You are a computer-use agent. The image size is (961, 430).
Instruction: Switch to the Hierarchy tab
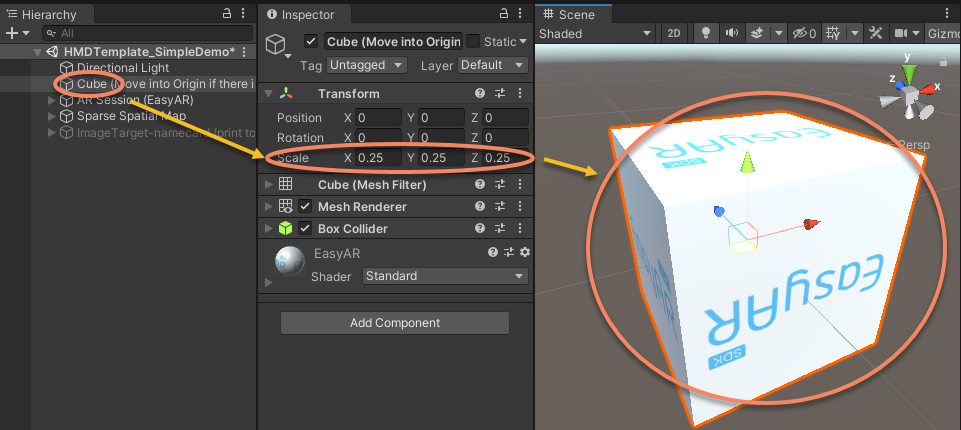(48, 14)
